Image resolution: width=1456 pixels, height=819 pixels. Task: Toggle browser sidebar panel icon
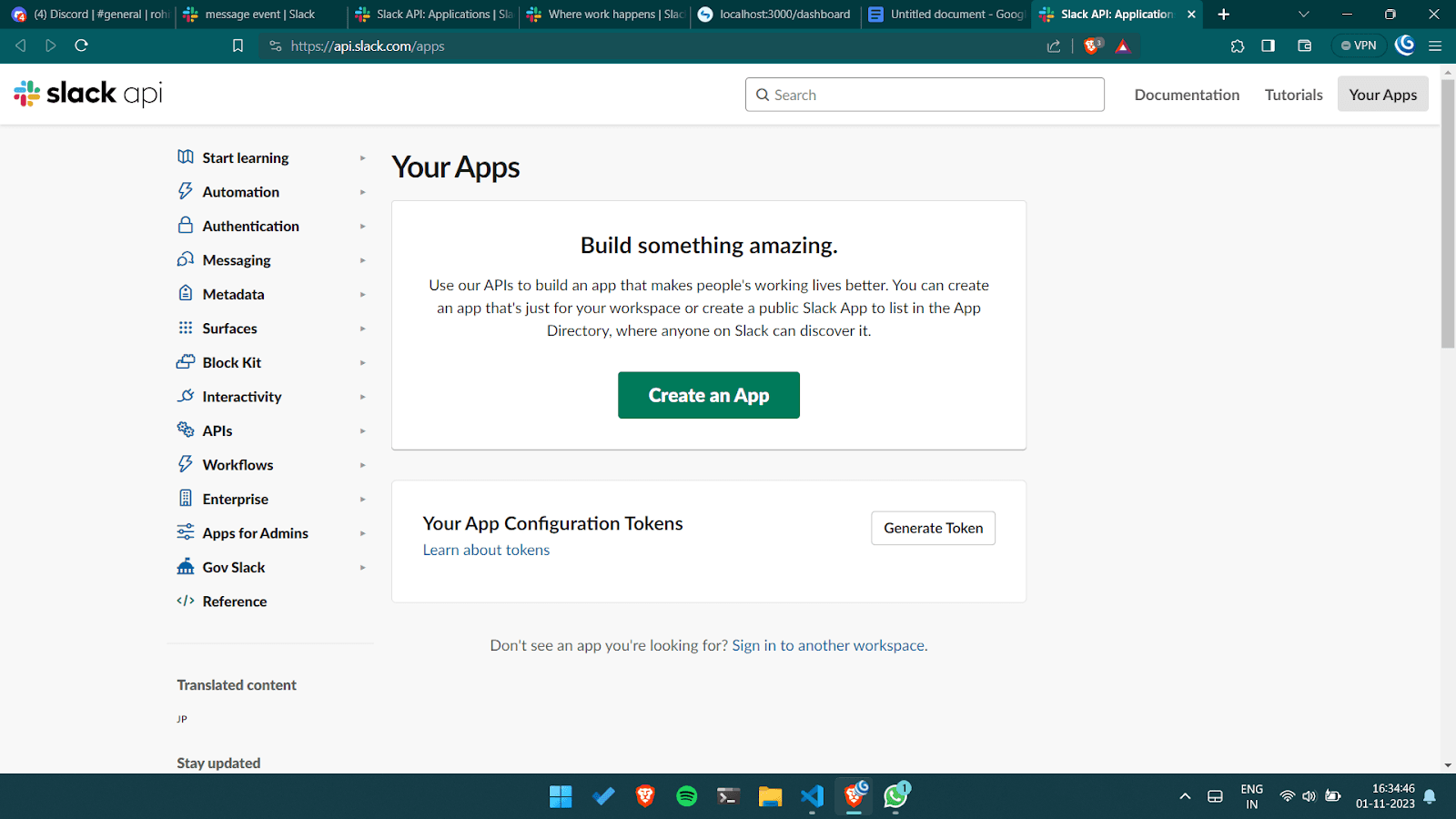click(1268, 45)
